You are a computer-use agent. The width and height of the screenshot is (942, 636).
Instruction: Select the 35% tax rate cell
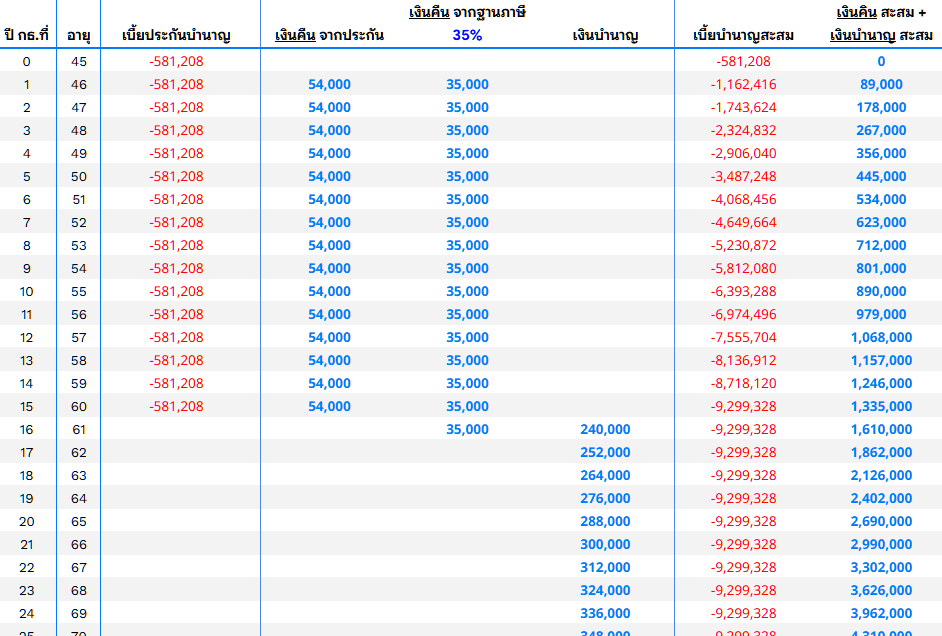(x=467, y=35)
